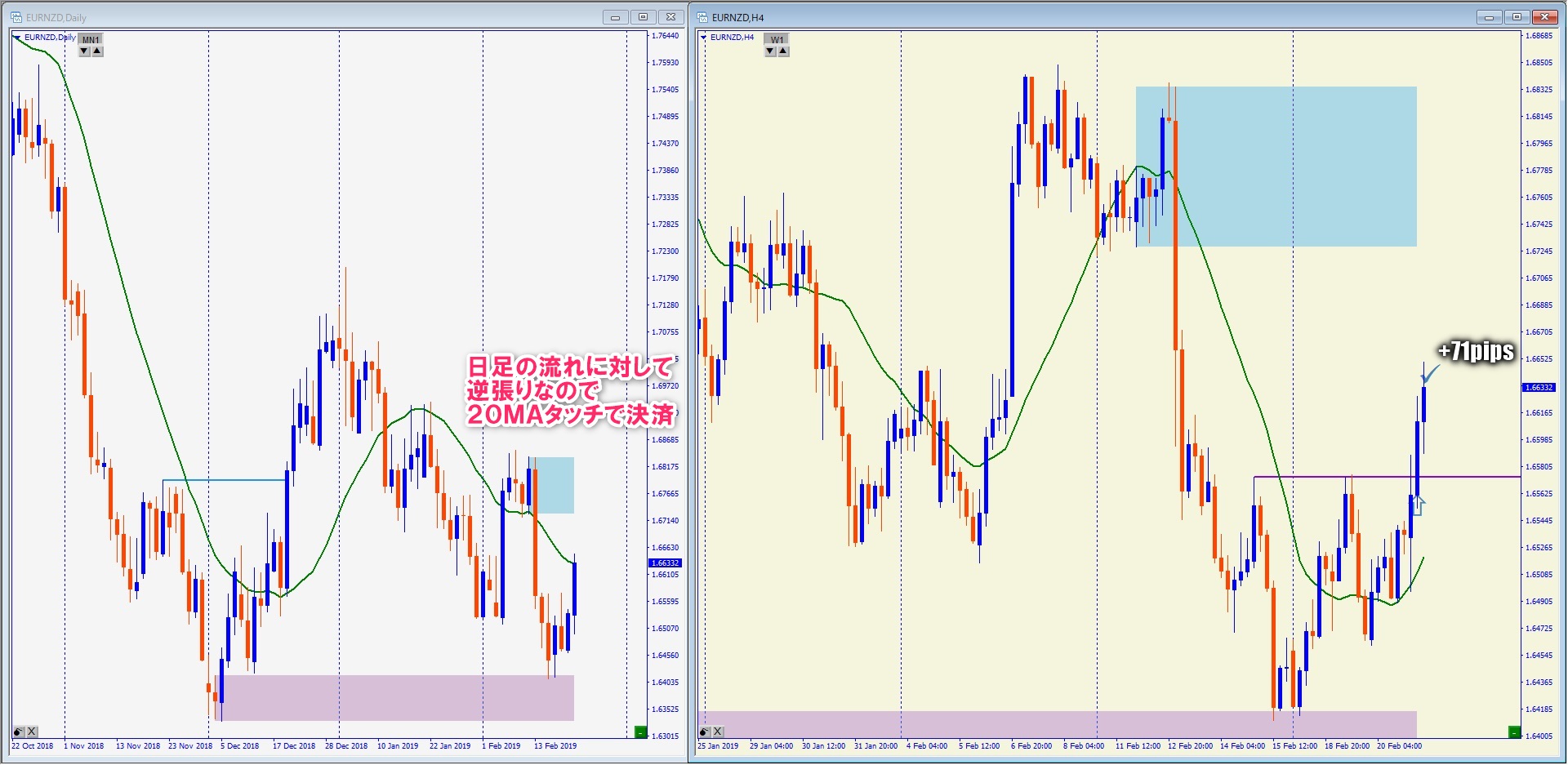Viewport: 1568px width, 765px height.
Task: Click the down arrow under MN1 label
Action: (84, 51)
